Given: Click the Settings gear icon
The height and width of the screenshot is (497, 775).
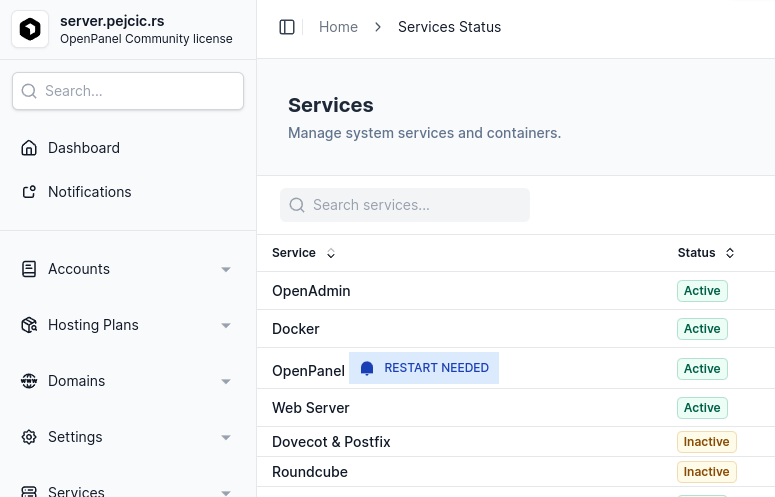Looking at the screenshot, I should (x=29, y=437).
